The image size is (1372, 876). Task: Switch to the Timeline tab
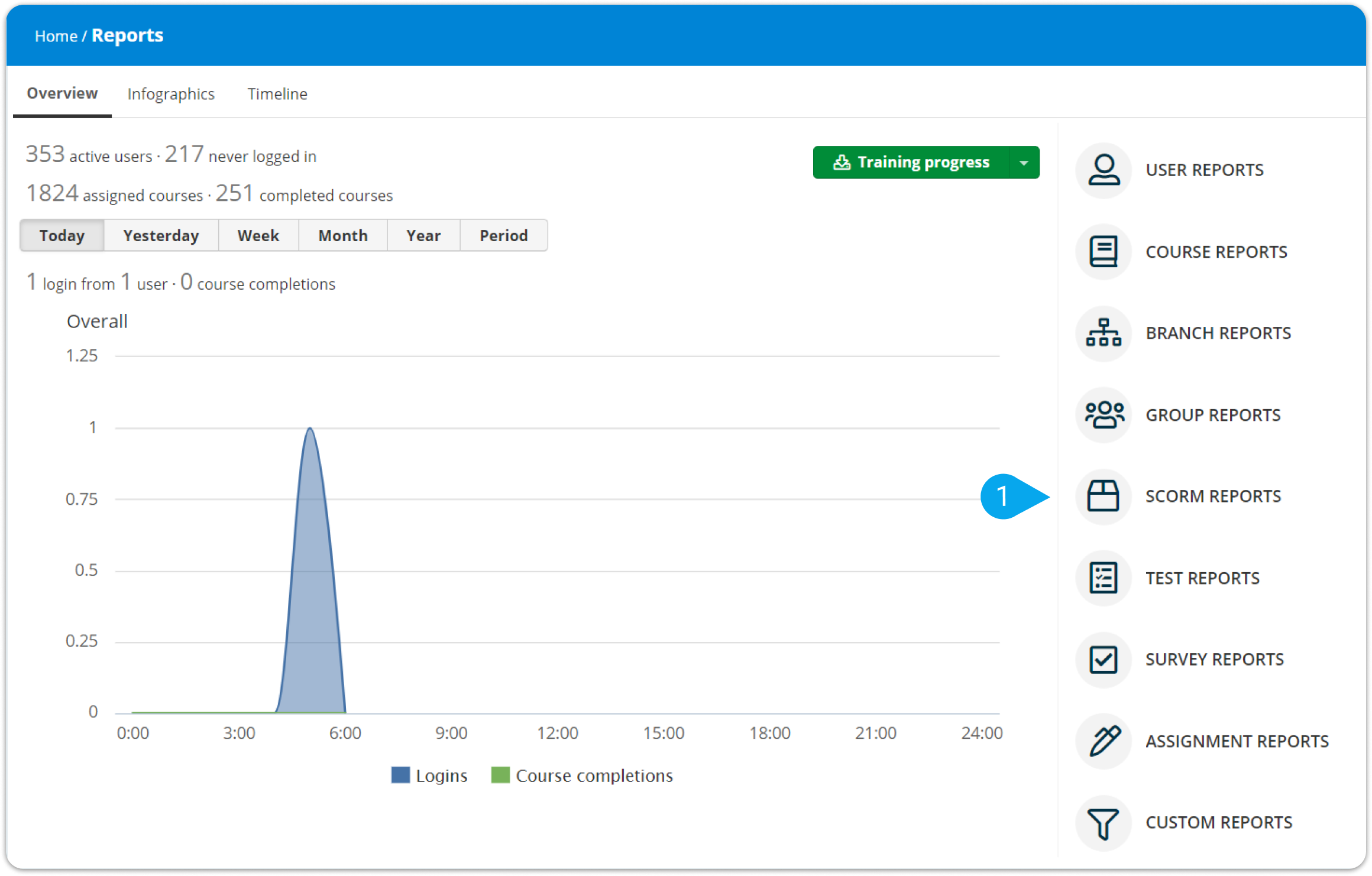click(277, 94)
